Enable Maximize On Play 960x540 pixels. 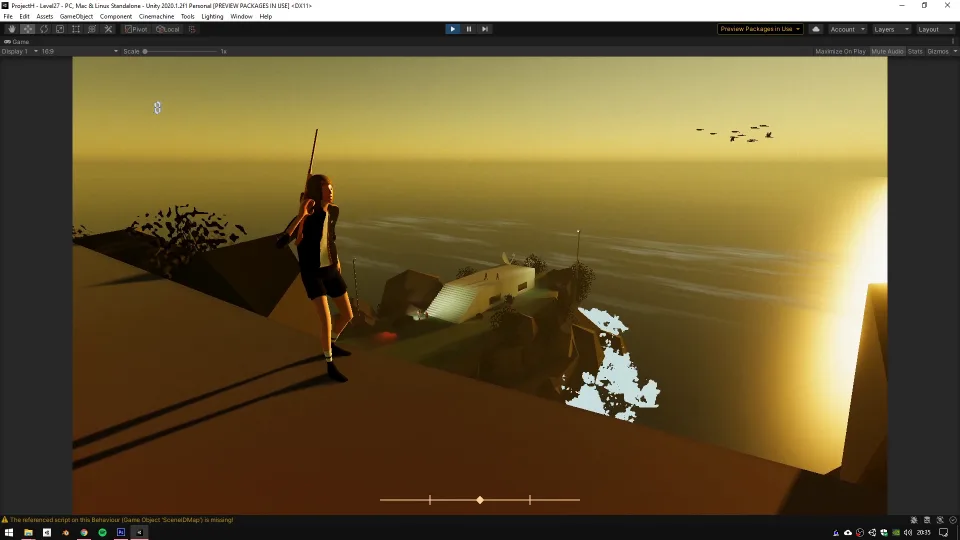click(840, 51)
